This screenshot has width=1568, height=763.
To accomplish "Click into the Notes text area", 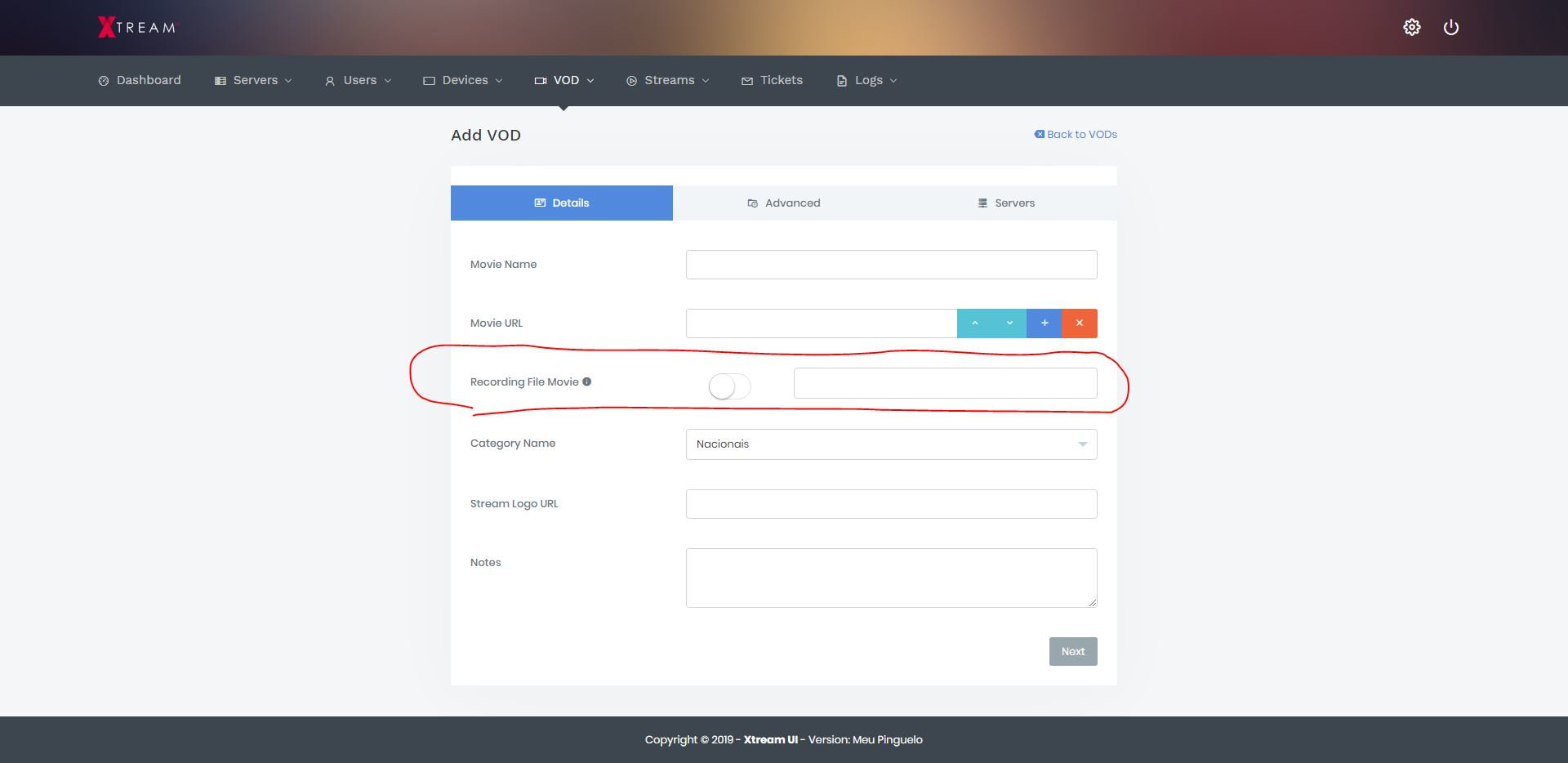I will [x=892, y=578].
